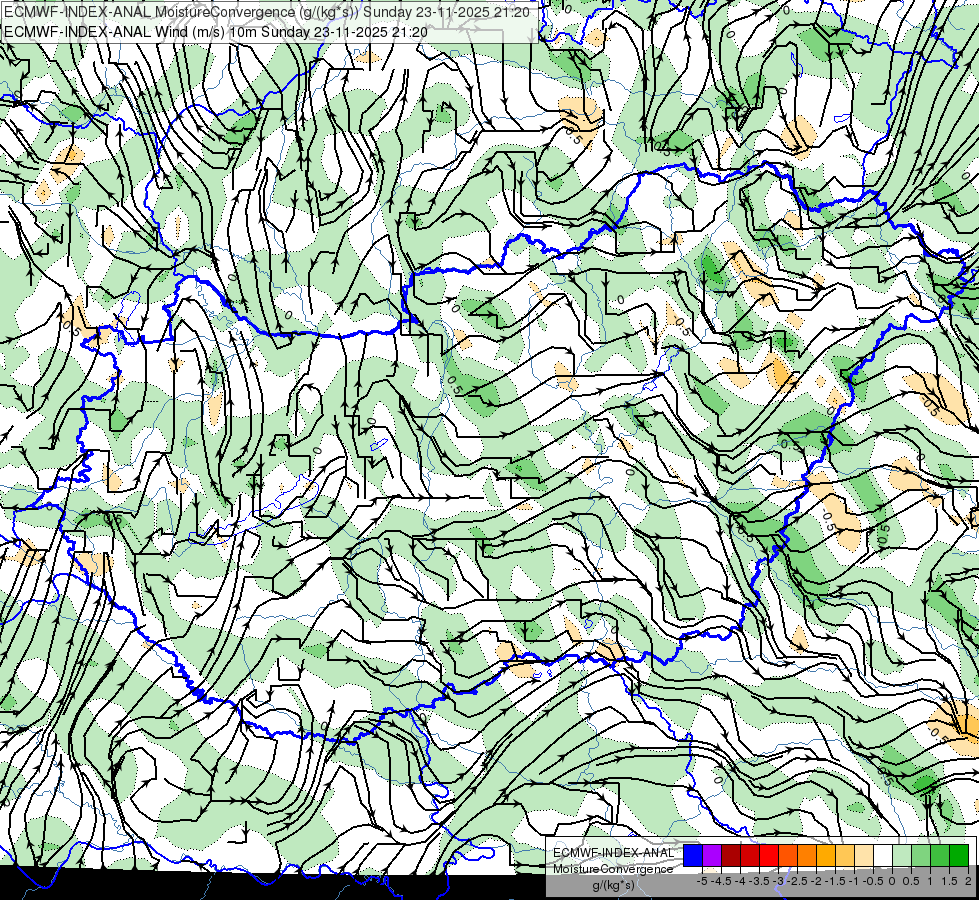Image resolution: width=979 pixels, height=900 pixels.
Task: Click the '-5' tick label on the legend scale
Action: [701, 881]
